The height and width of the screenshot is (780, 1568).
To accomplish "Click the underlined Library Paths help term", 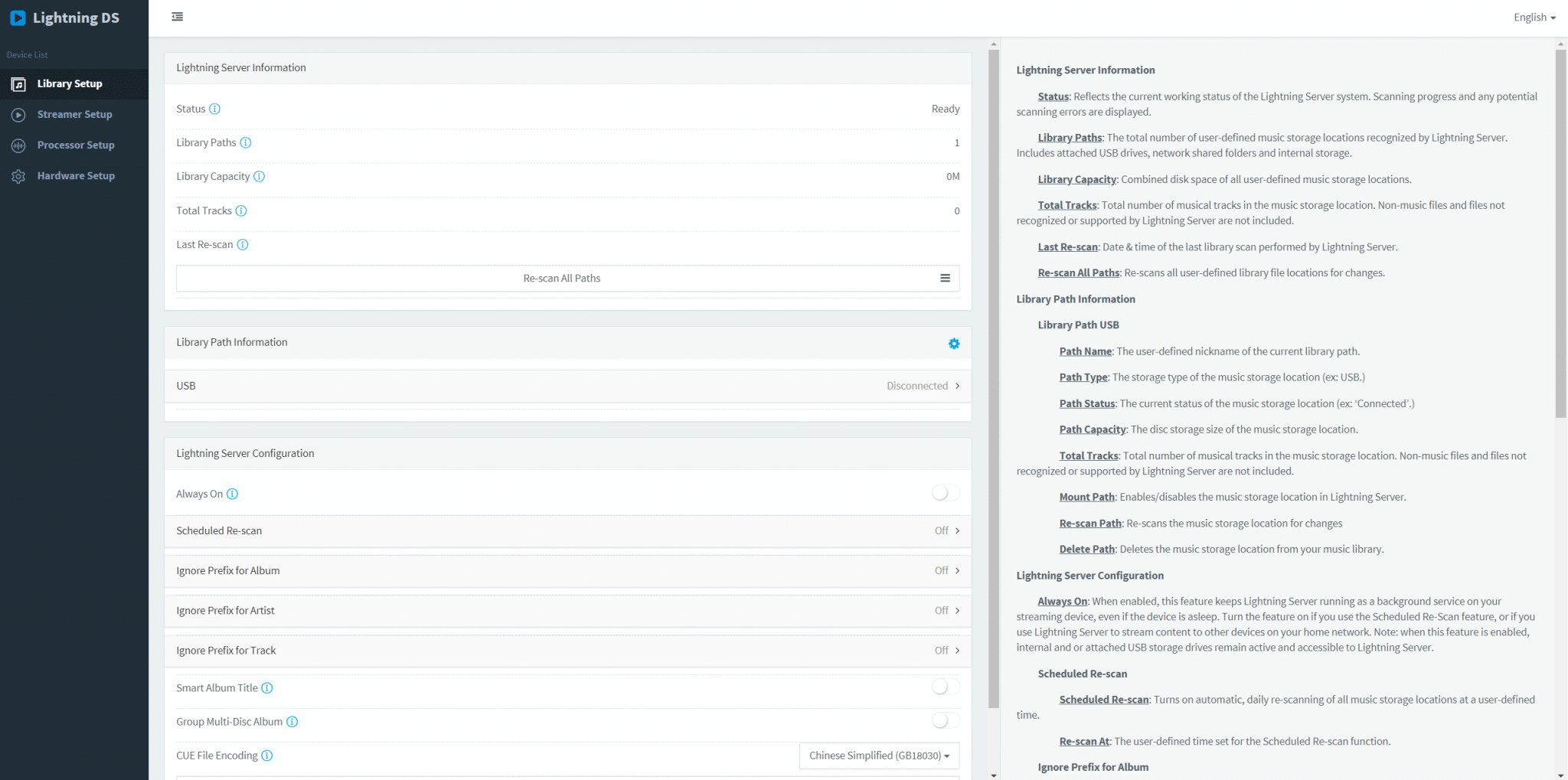I will [1070, 138].
